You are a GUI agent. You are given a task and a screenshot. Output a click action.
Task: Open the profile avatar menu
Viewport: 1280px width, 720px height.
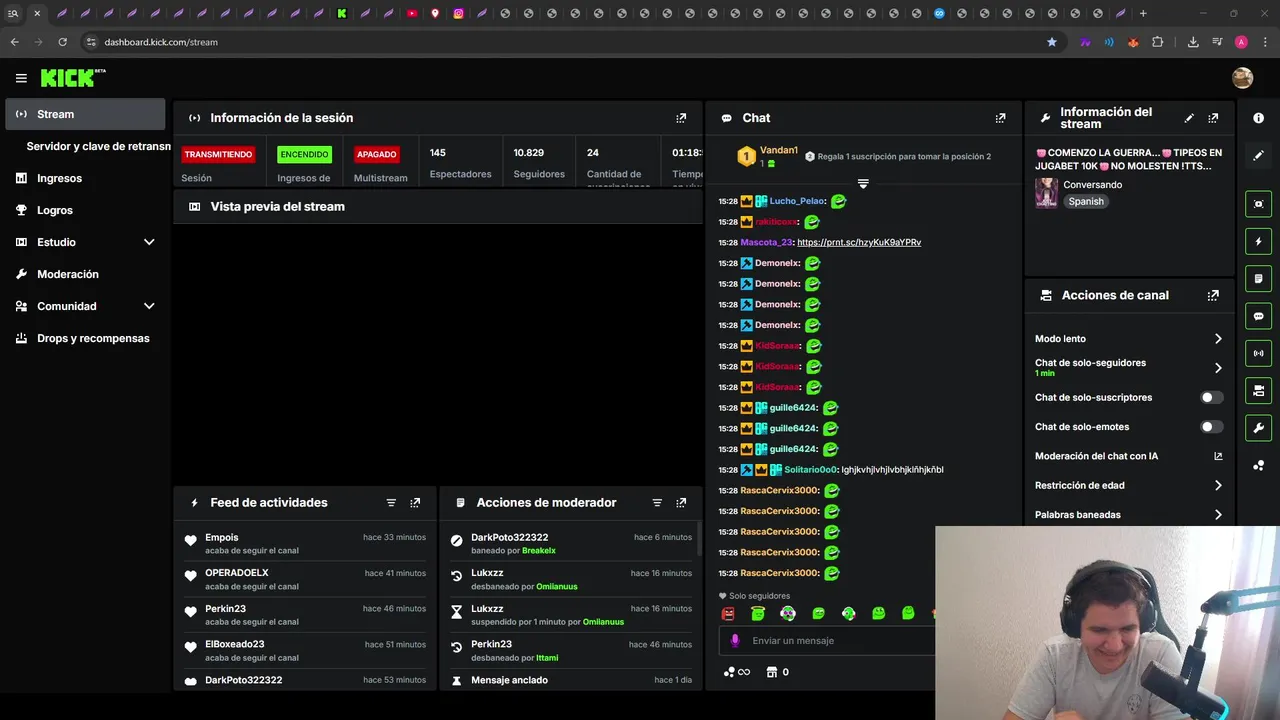1242,78
